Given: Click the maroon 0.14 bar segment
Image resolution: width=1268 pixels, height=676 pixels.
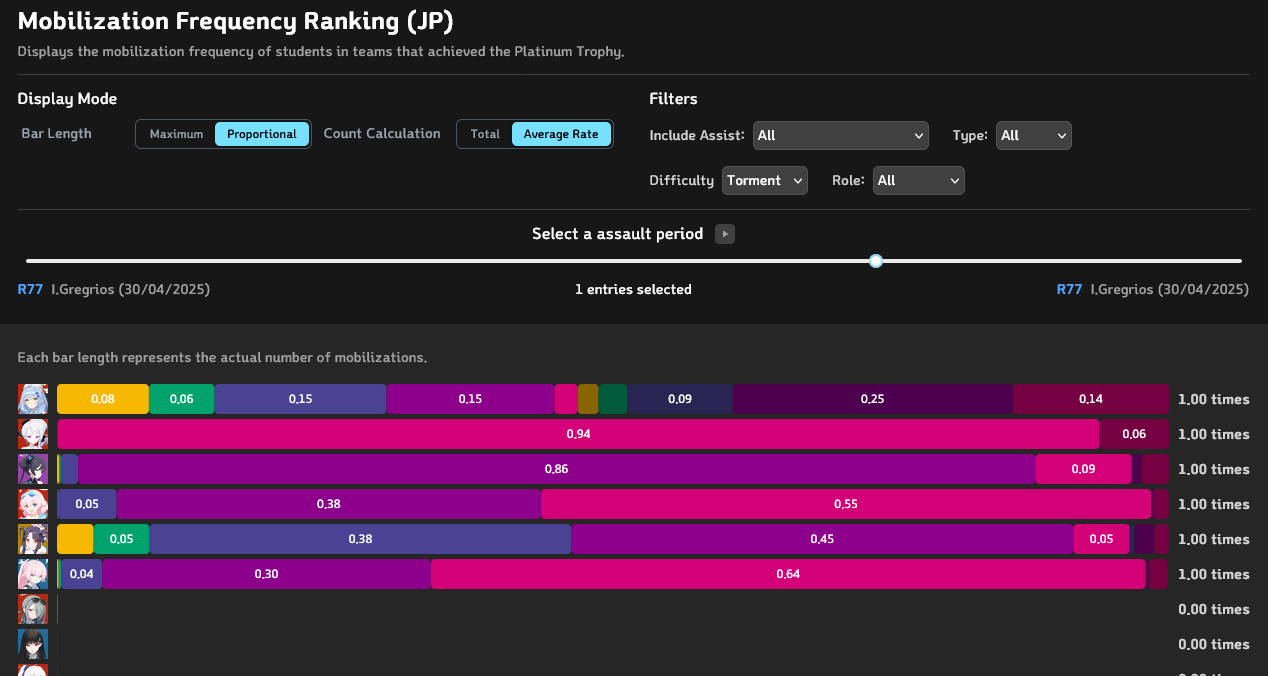Looking at the screenshot, I should tap(1091, 399).
